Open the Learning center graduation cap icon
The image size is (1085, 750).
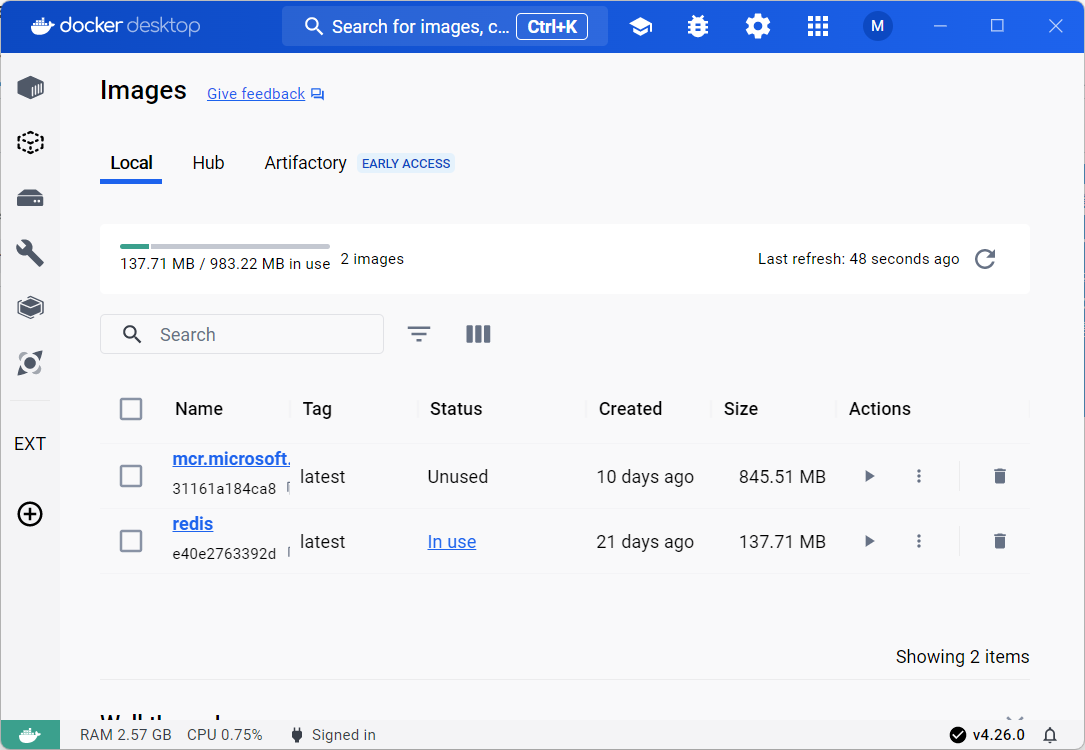coord(639,26)
